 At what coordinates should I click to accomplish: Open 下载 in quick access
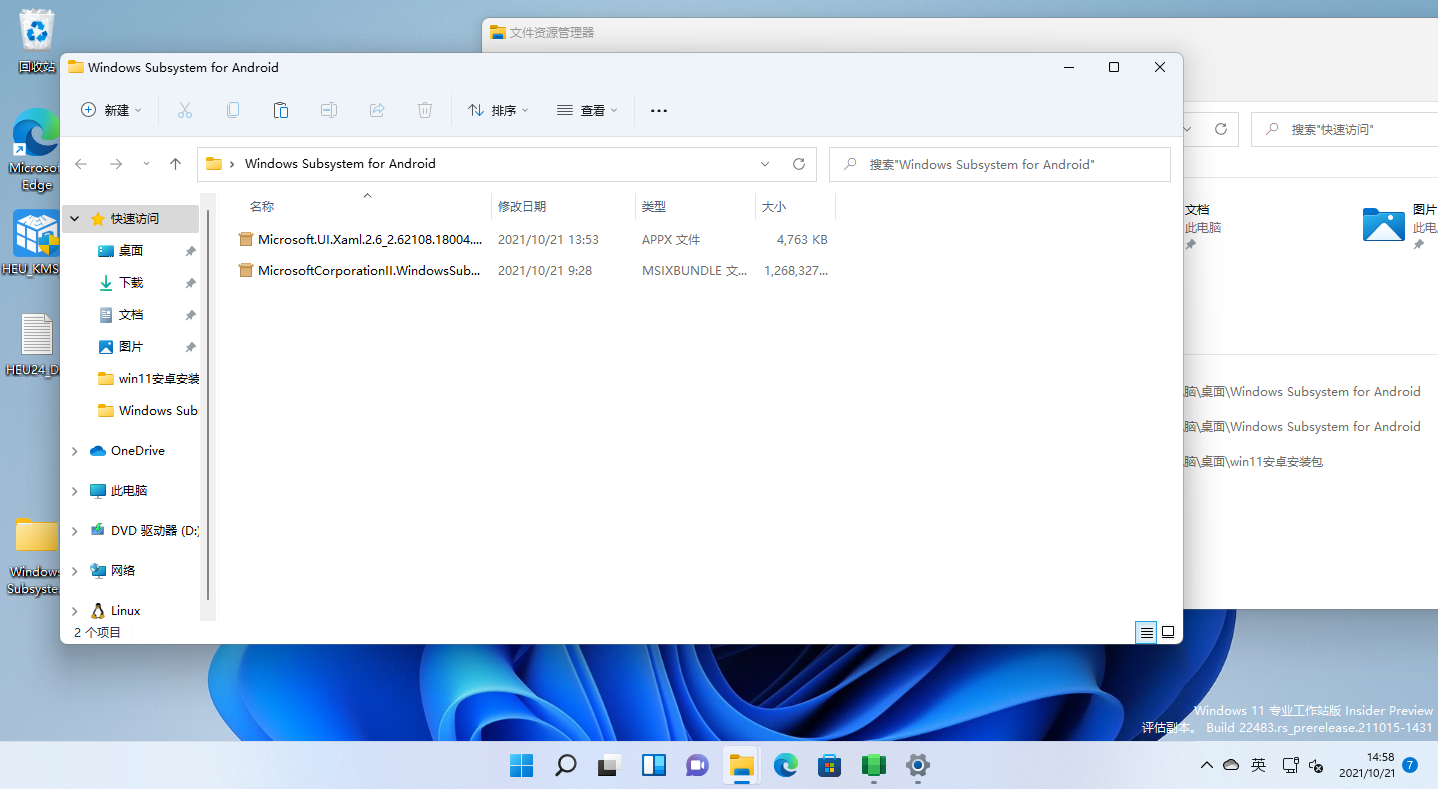click(x=131, y=282)
